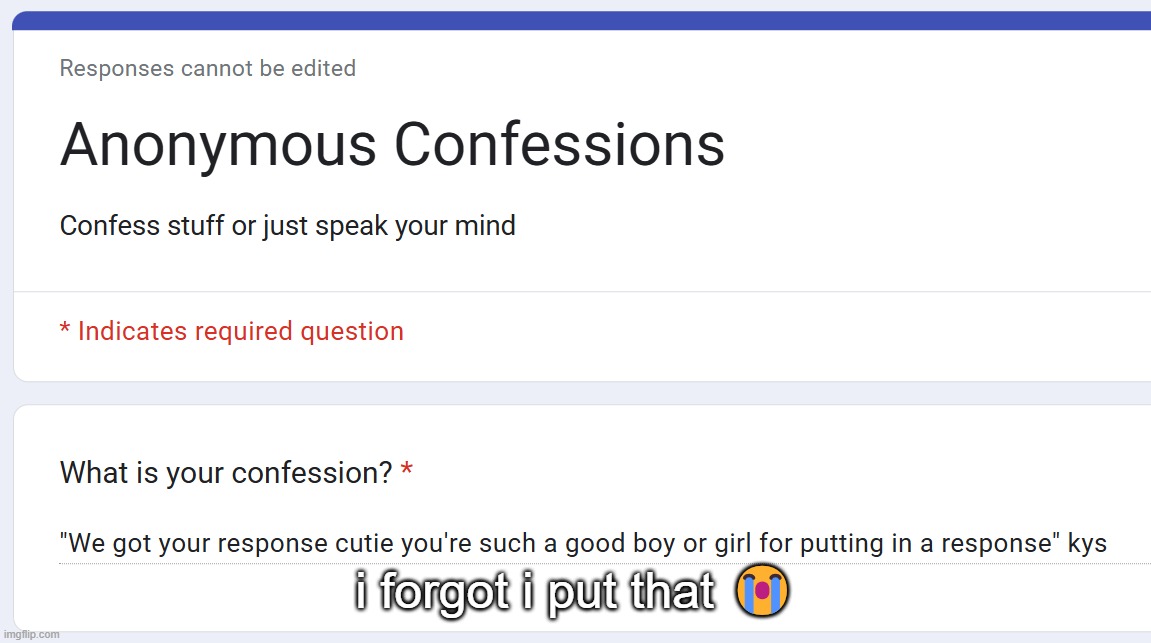Click the imgflip.com watermark link
The image size is (1151, 643).
pos(32,634)
